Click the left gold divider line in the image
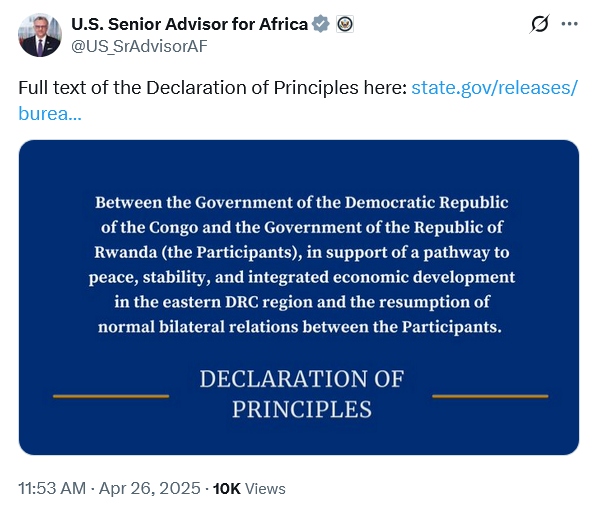Viewport: 598px width, 510px height. [x=111, y=396]
